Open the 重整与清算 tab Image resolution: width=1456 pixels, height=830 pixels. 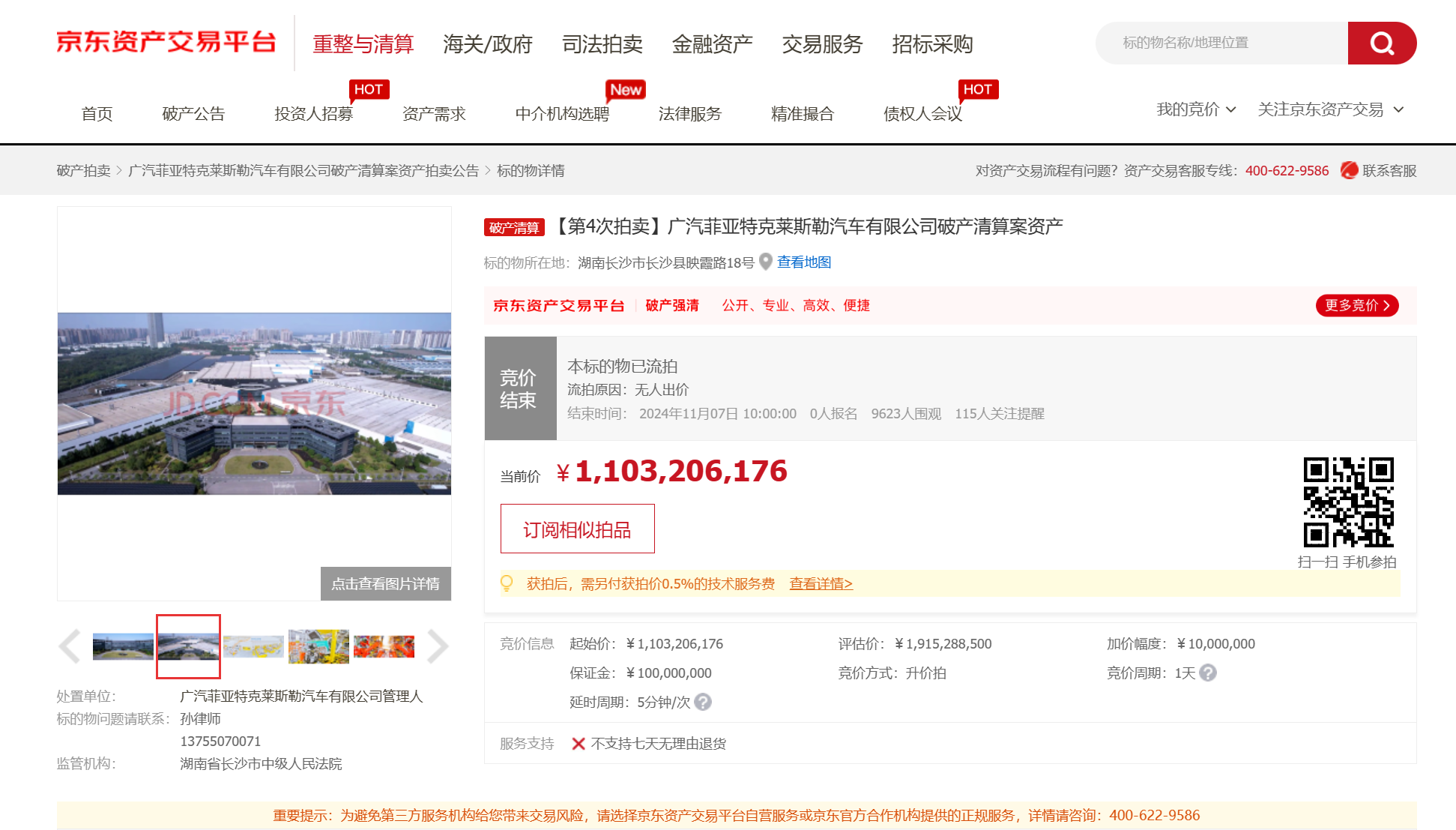pyautogui.click(x=363, y=44)
